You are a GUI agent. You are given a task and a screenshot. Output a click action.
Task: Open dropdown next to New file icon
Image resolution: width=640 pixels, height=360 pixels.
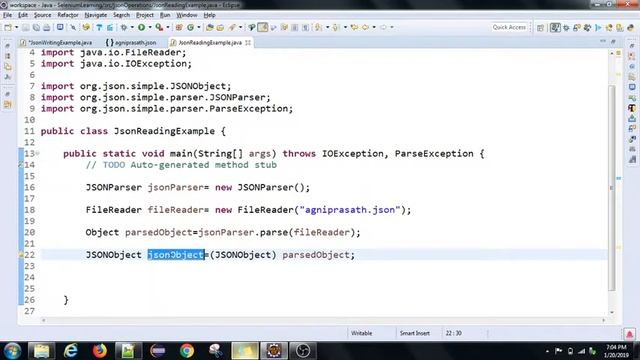17,27
